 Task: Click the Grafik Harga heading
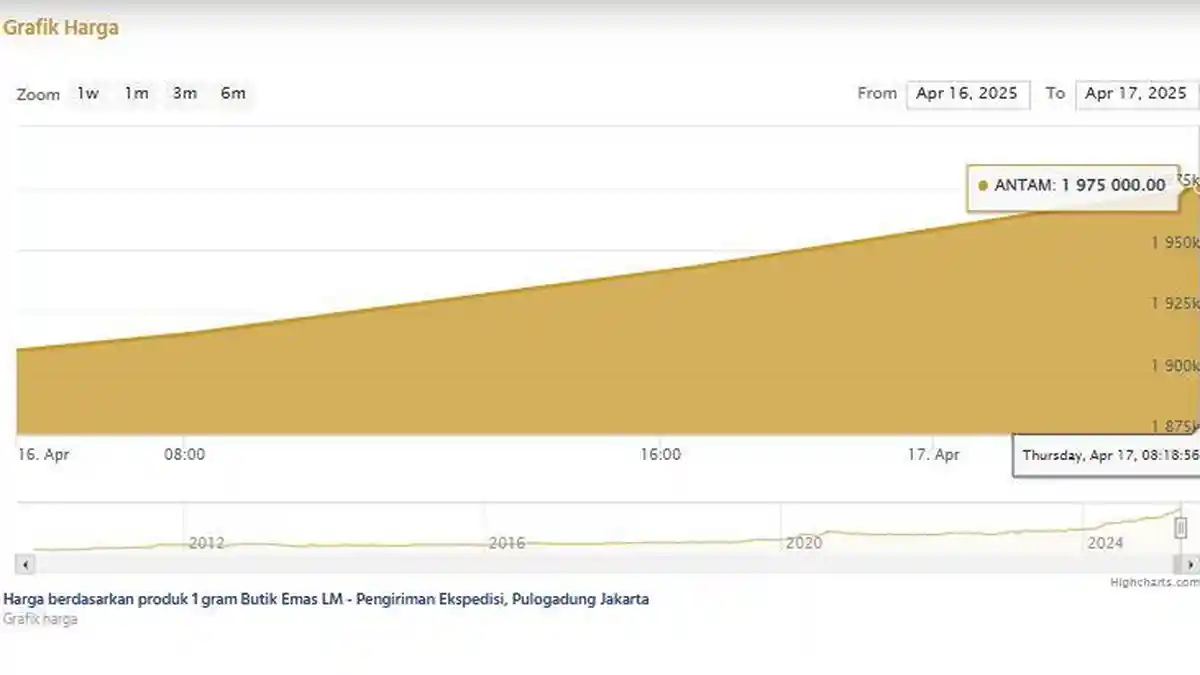click(61, 28)
